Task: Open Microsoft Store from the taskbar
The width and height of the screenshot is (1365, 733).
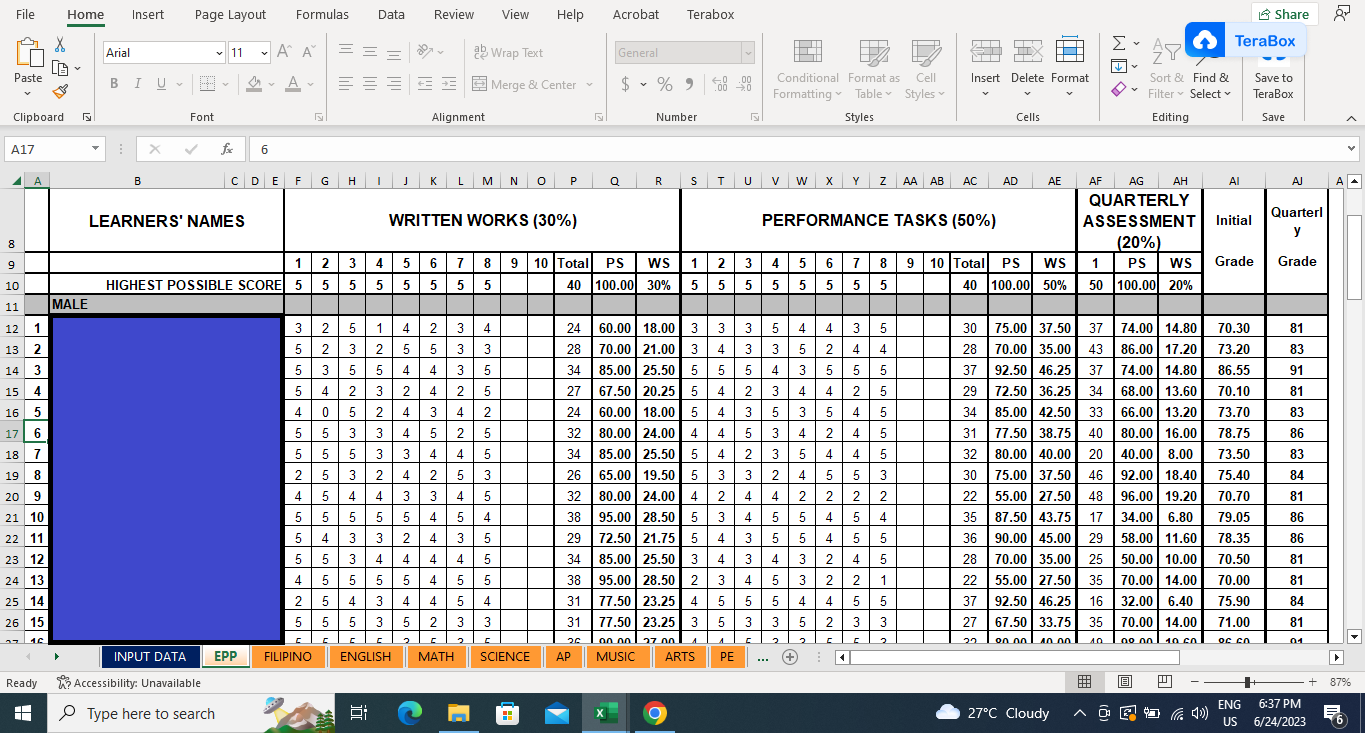Action: click(x=508, y=713)
